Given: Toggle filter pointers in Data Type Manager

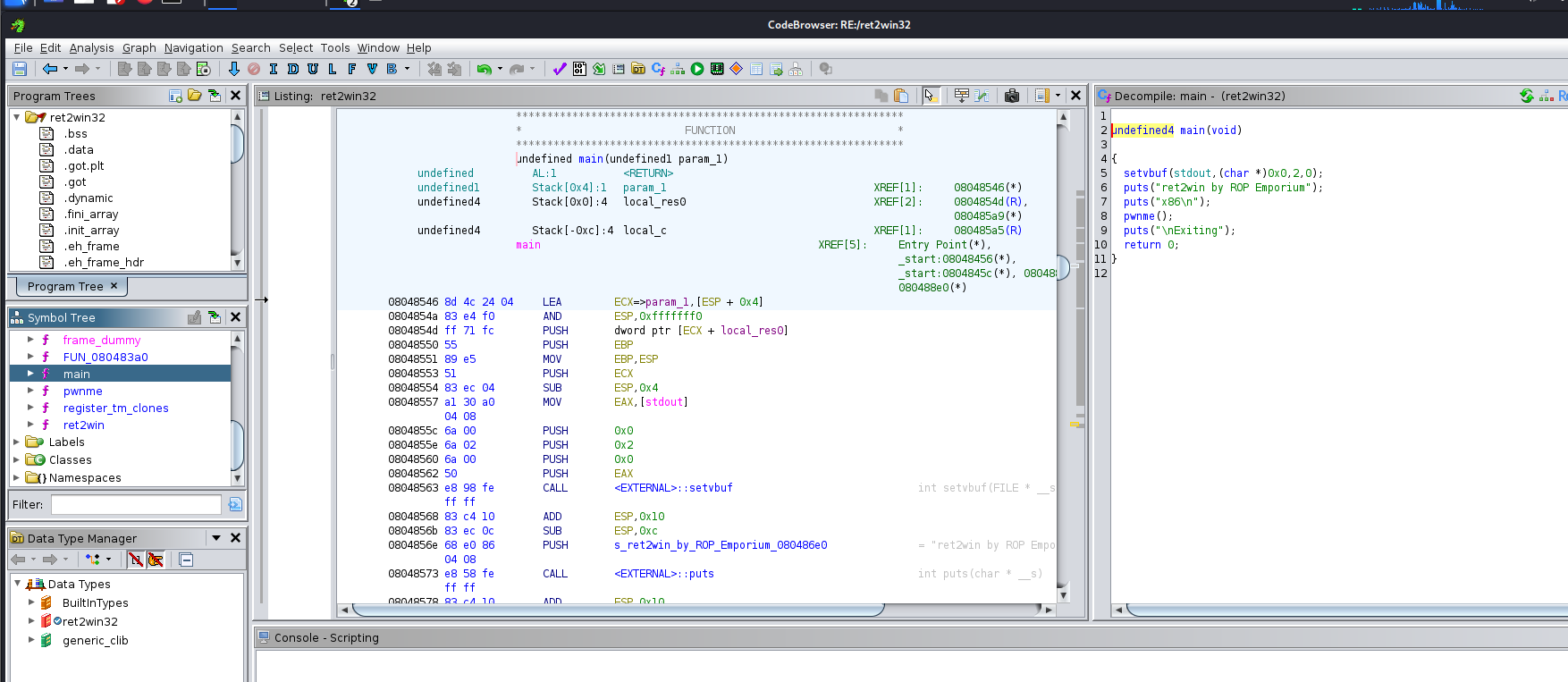Looking at the screenshot, I should click(156, 560).
